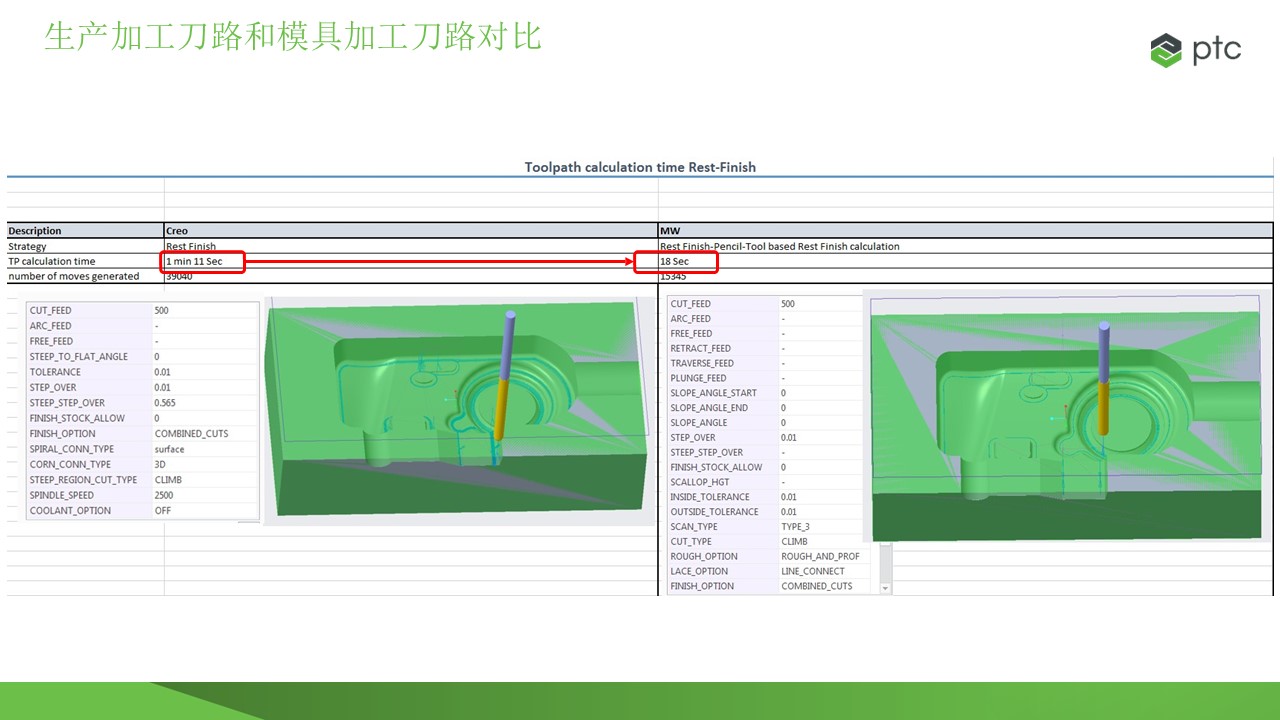The image size is (1280, 720).
Task: Click the OUTSIDE_TOLERANCE parameter label
Action: click(x=714, y=512)
